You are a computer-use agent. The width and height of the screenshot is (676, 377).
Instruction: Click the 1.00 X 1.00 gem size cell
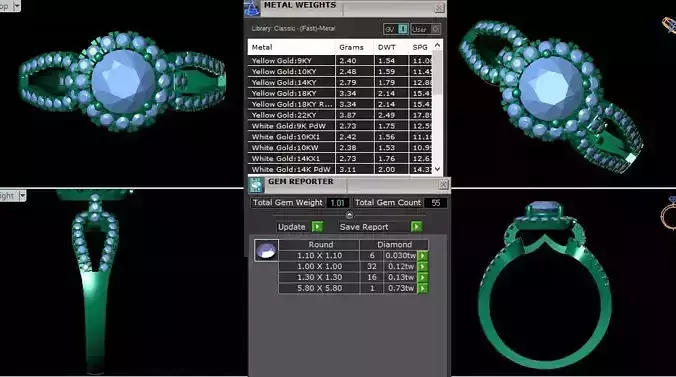click(x=319, y=267)
